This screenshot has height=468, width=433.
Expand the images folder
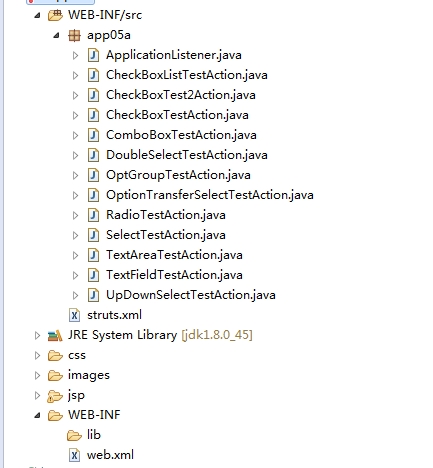(x=37, y=375)
